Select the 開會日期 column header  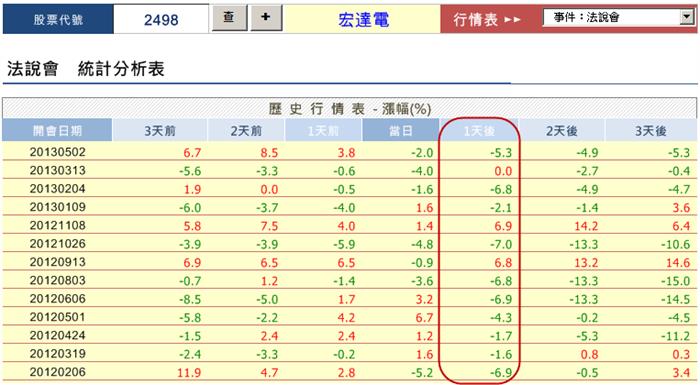pos(57,130)
